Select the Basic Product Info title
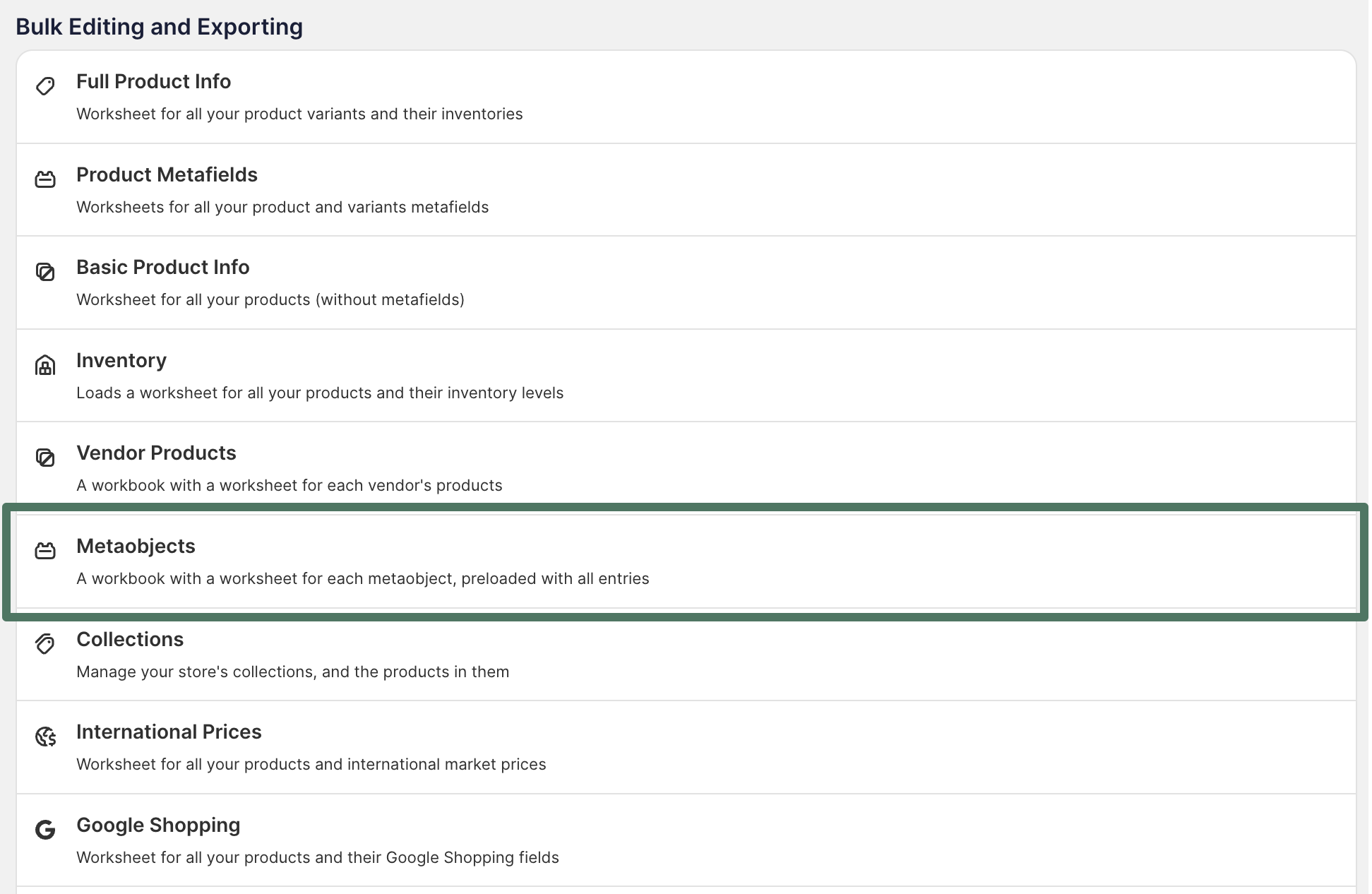 [x=162, y=268]
